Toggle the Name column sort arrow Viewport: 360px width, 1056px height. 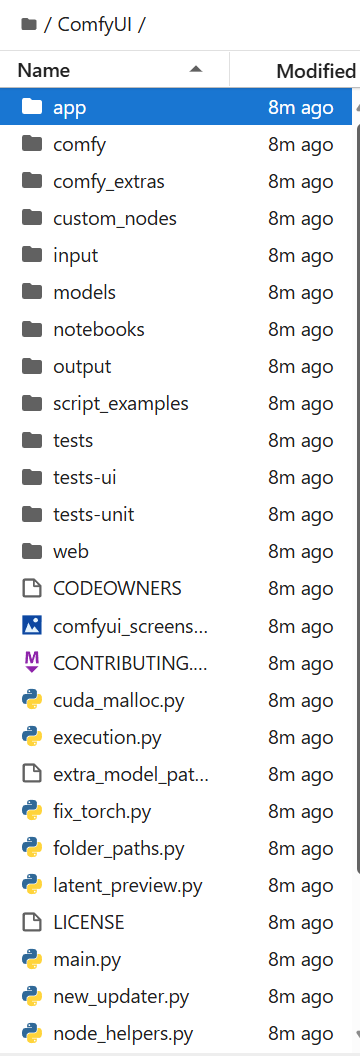(x=196, y=69)
